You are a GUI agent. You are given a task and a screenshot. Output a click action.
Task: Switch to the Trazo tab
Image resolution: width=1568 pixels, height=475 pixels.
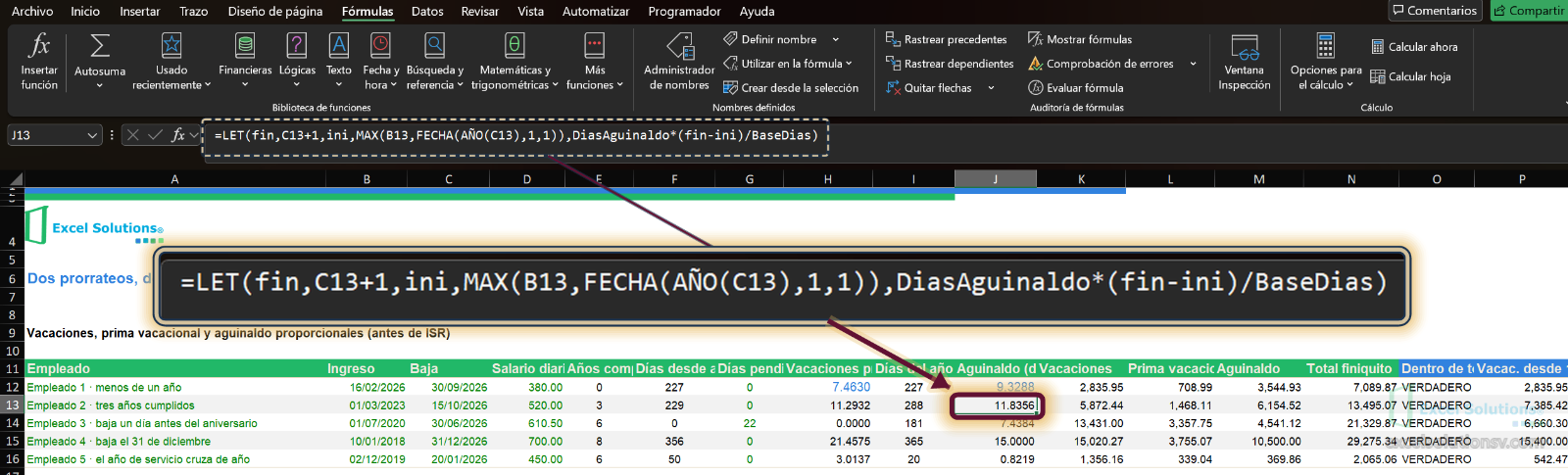(194, 11)
